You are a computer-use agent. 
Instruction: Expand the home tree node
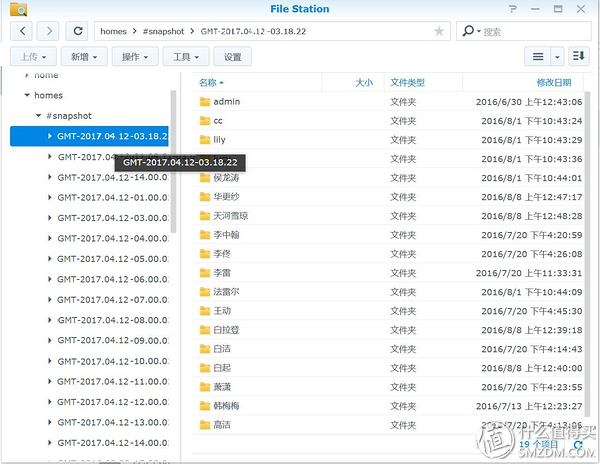pos(27,75)
